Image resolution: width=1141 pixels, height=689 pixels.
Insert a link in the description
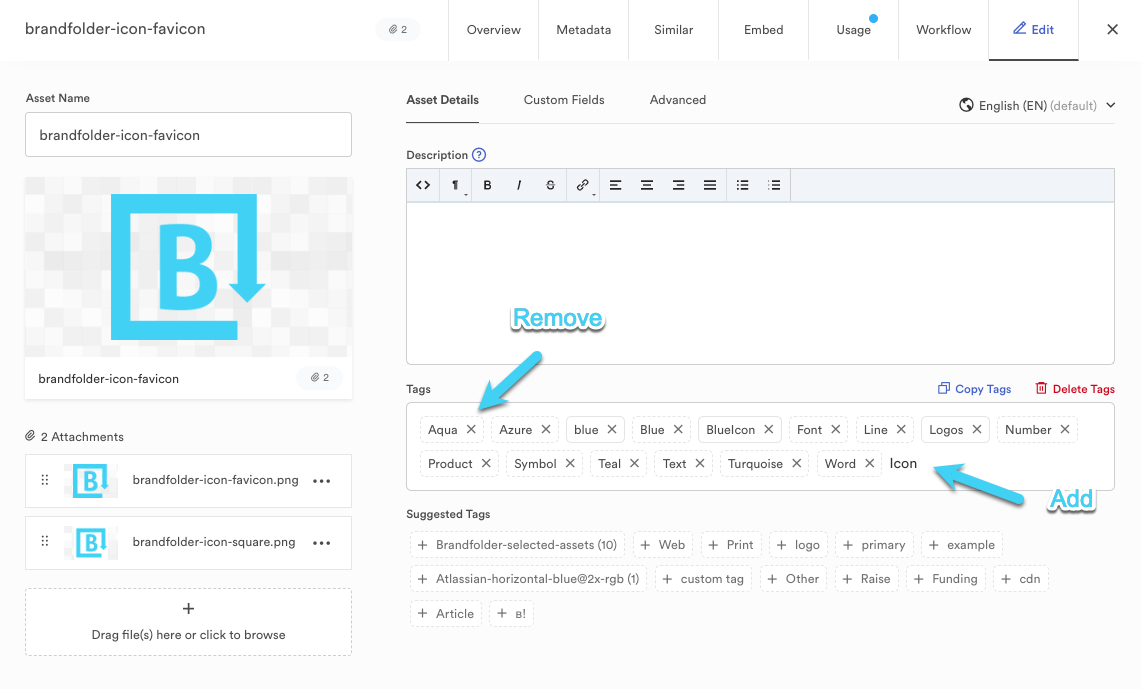583,186
